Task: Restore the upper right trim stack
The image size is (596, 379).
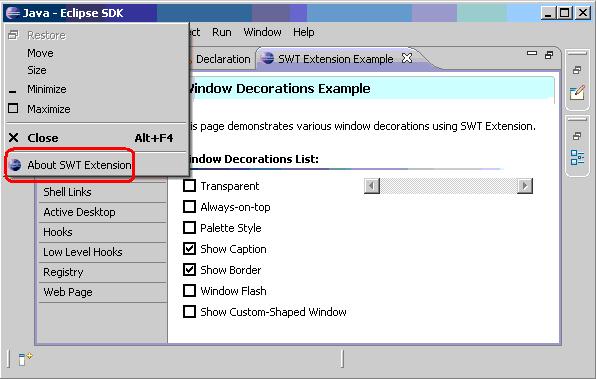Action: click(577, 70)
